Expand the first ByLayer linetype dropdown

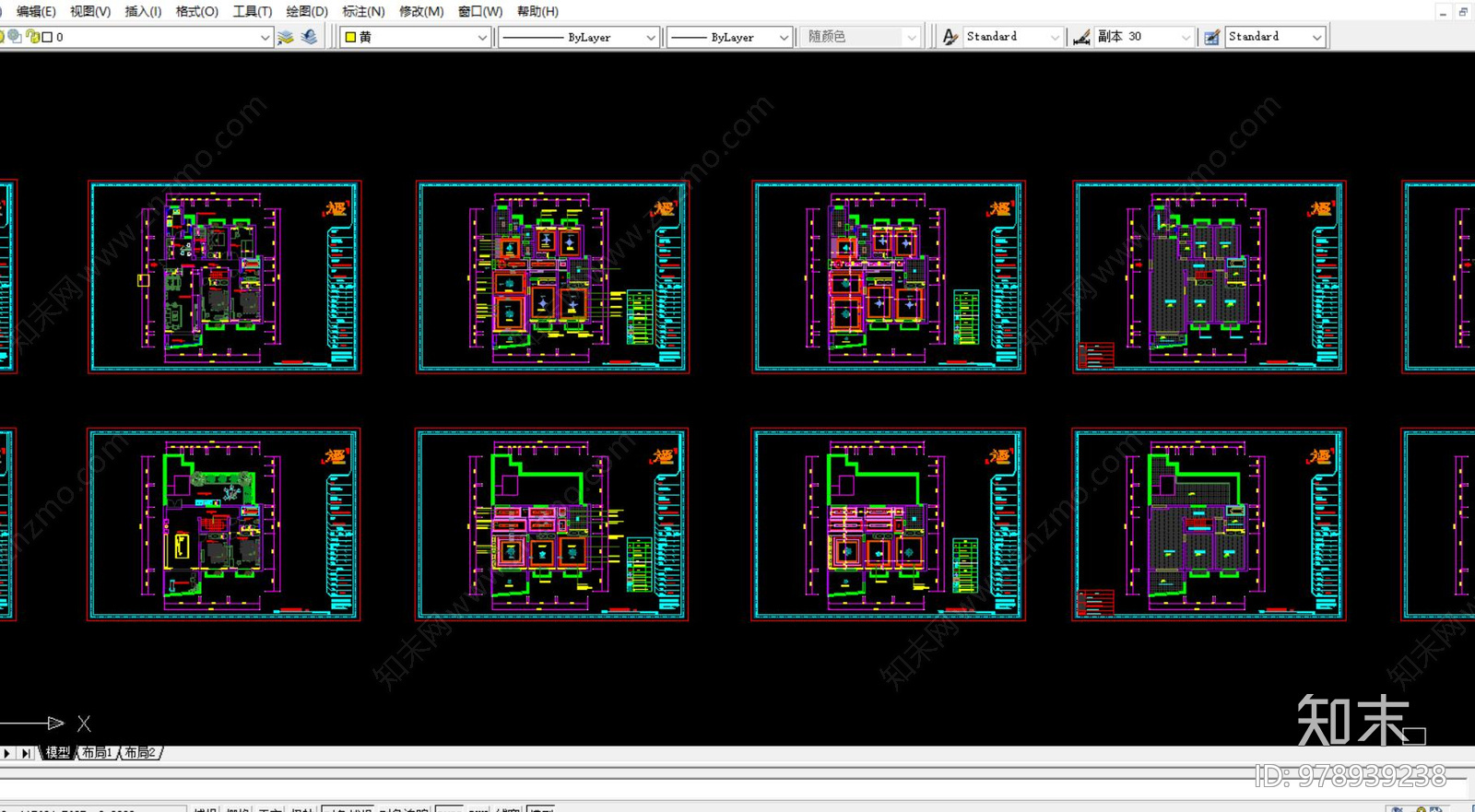pyautogui.click(x=651, y=37)
